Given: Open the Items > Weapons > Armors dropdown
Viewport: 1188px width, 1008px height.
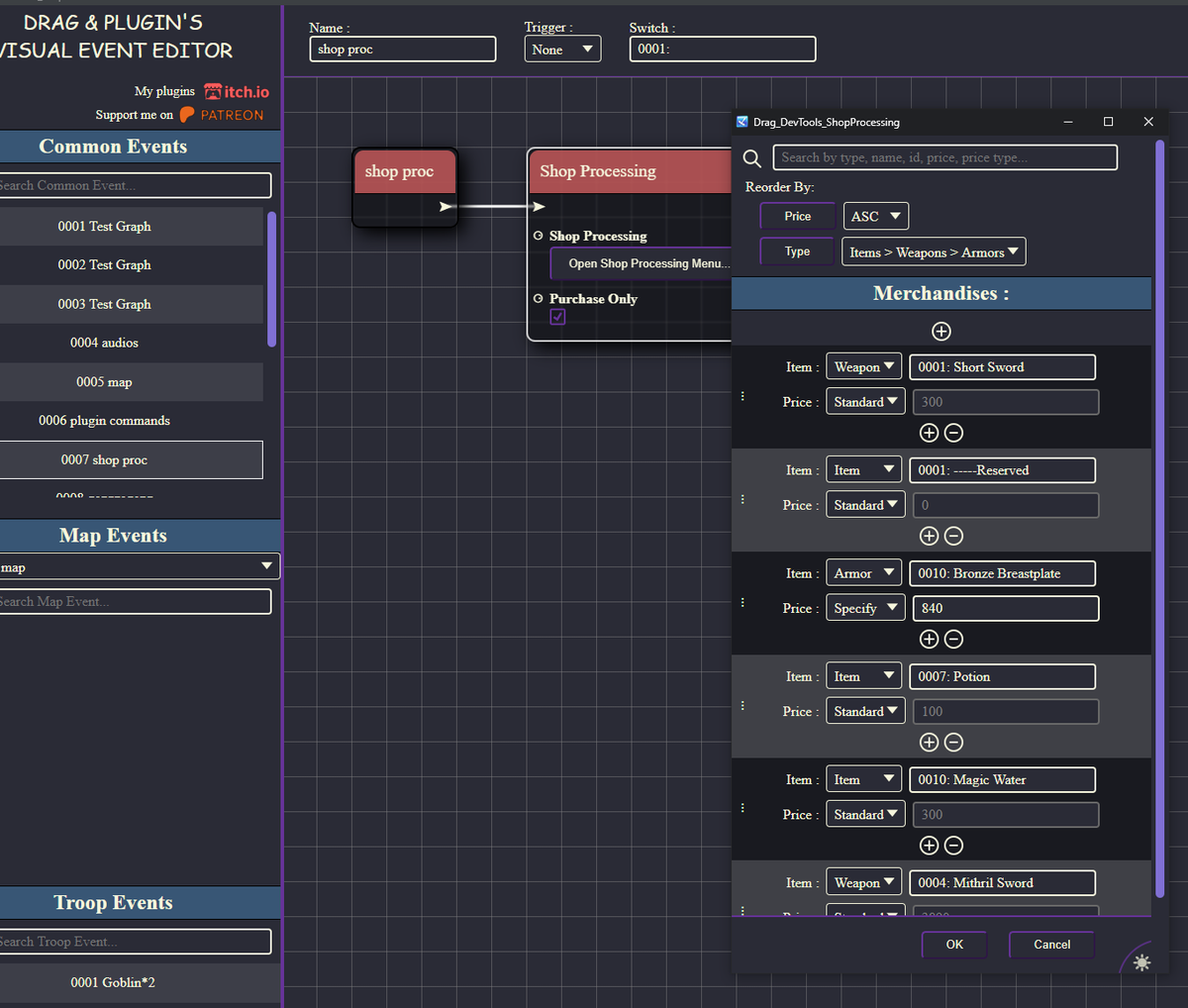Looking at the screenshot, I should click(934, 252).
